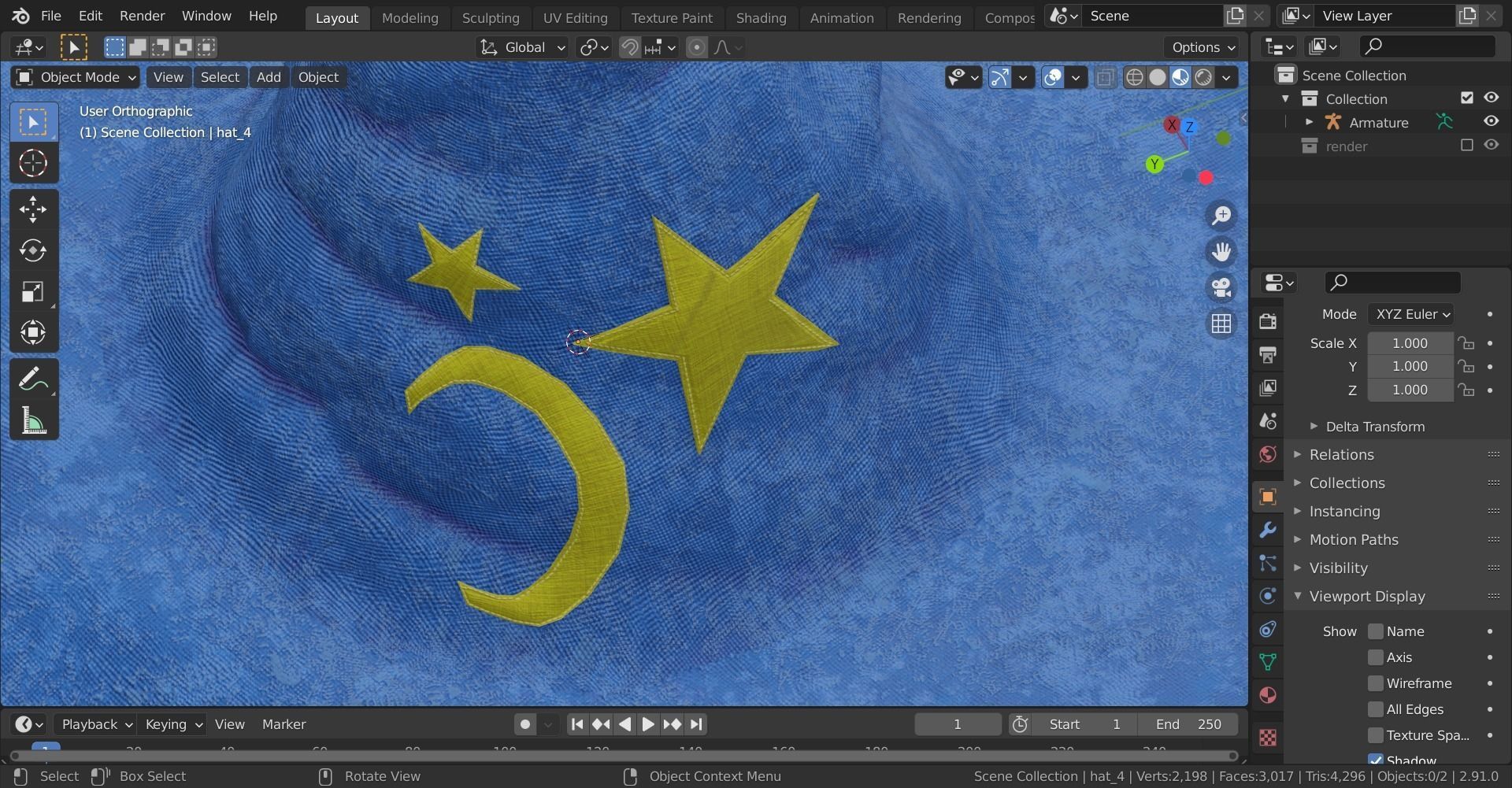Switch to the Shading workspace tab
Viewport: 1512px width, 788px height.
coord(761,17)
